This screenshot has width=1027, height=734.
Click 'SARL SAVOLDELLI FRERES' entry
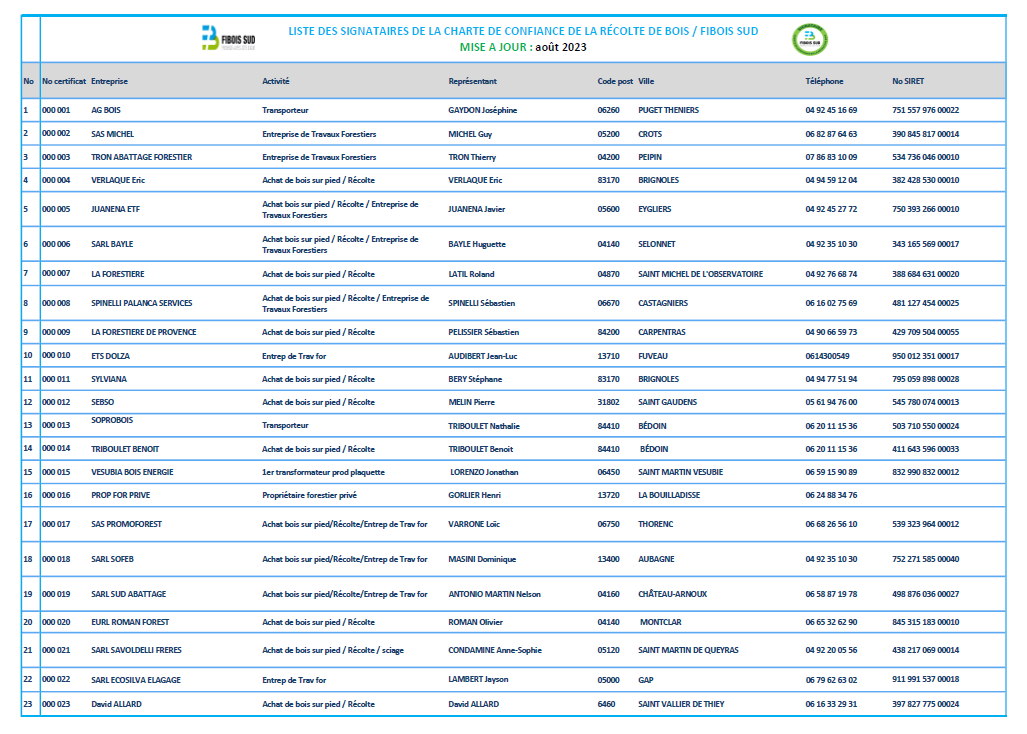pos(136,650)
